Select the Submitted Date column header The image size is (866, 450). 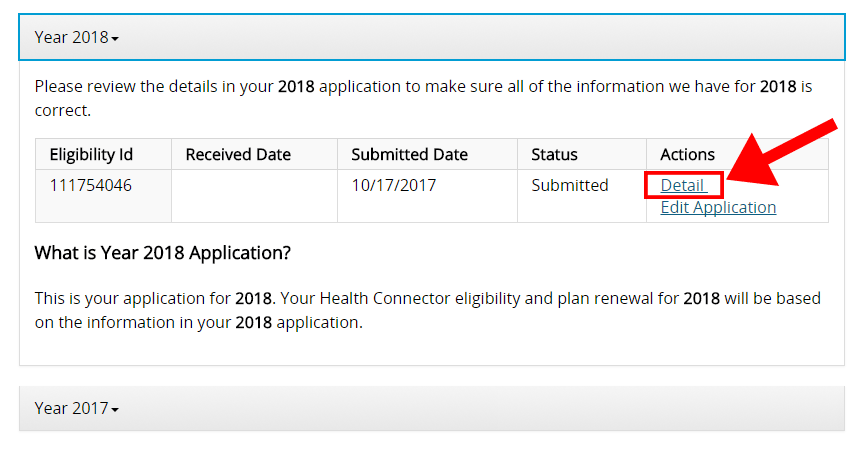427,154
